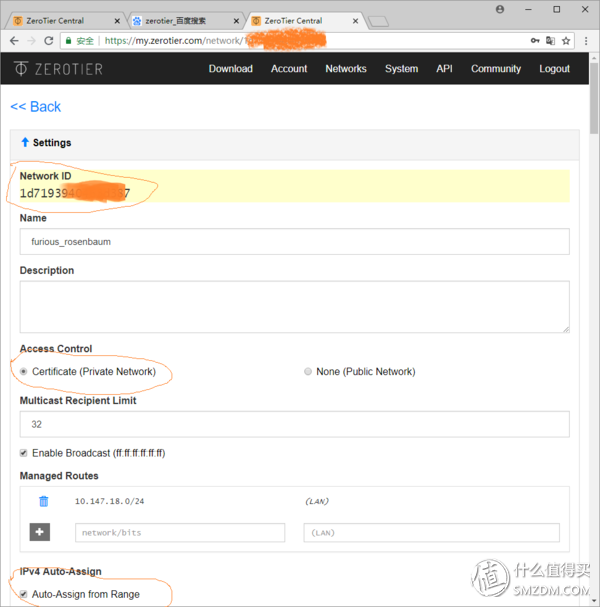Click the ZeroTier logo
600x607 pixels.
58,69
